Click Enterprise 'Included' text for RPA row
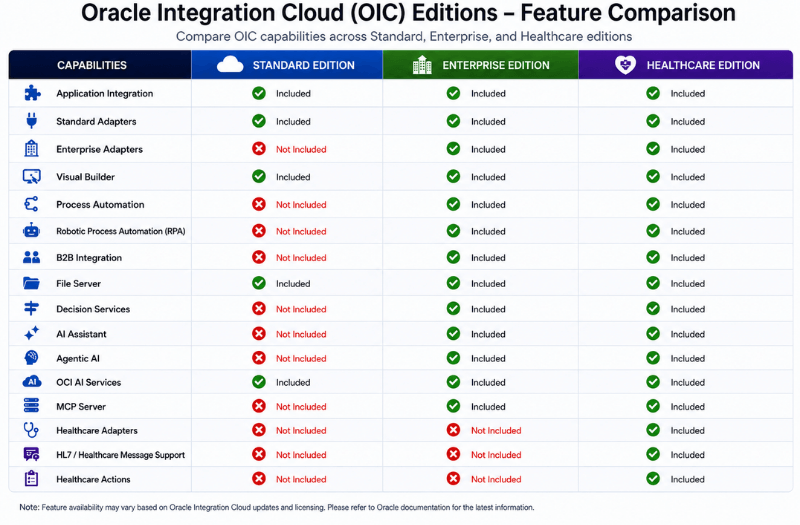 point(488,231)
